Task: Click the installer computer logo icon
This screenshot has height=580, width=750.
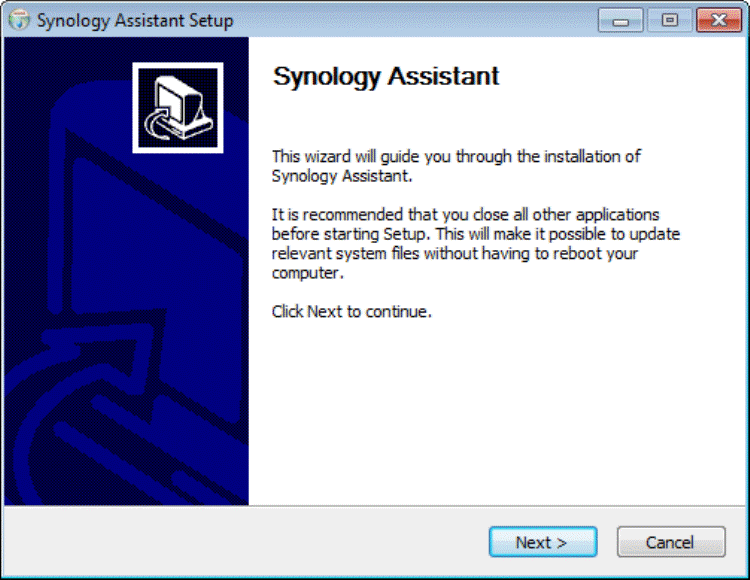Action: tap(178, 108)
